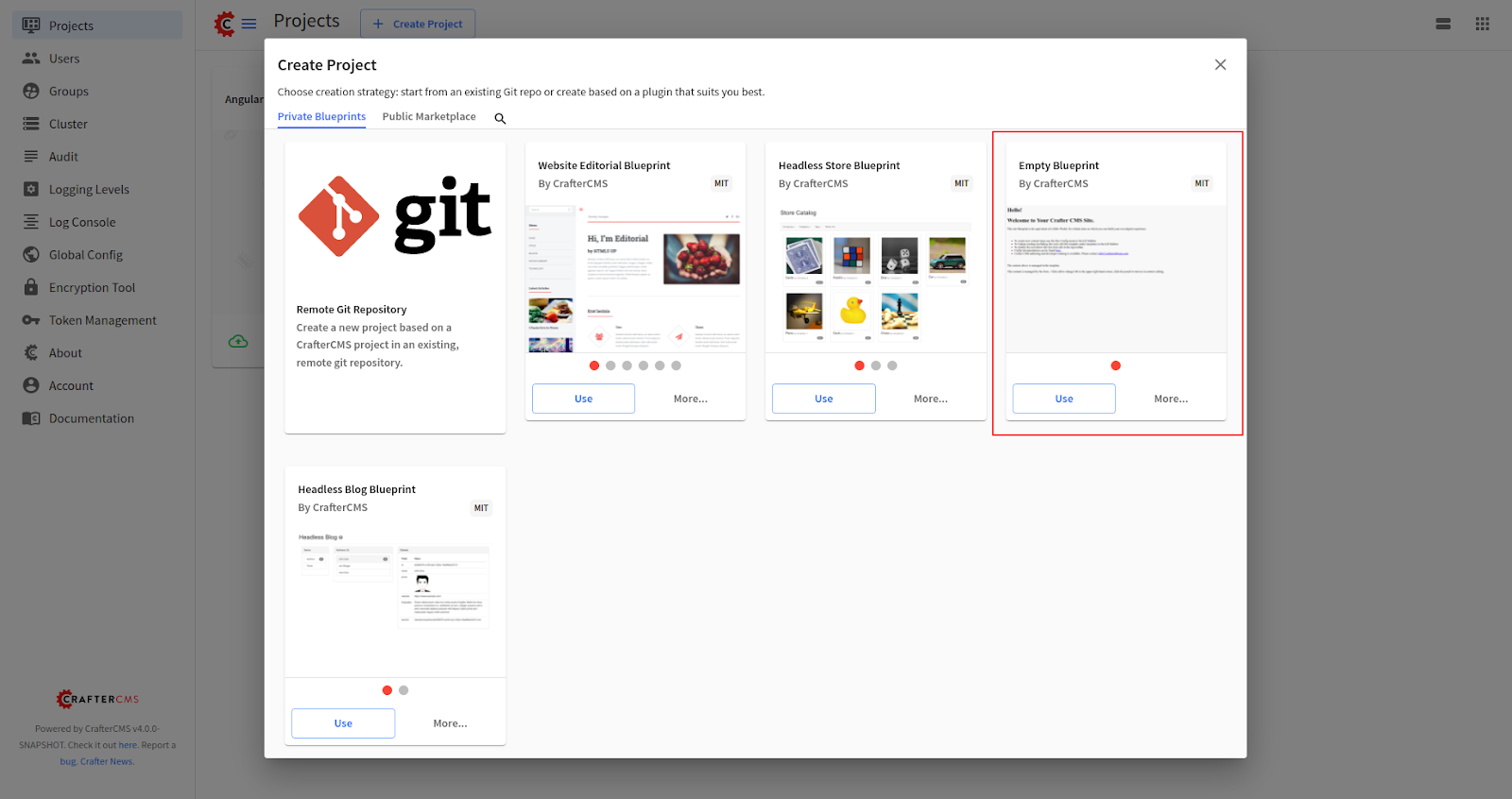
Task: Click the search icon beside Public Marketplace
Action: [500, 118]
